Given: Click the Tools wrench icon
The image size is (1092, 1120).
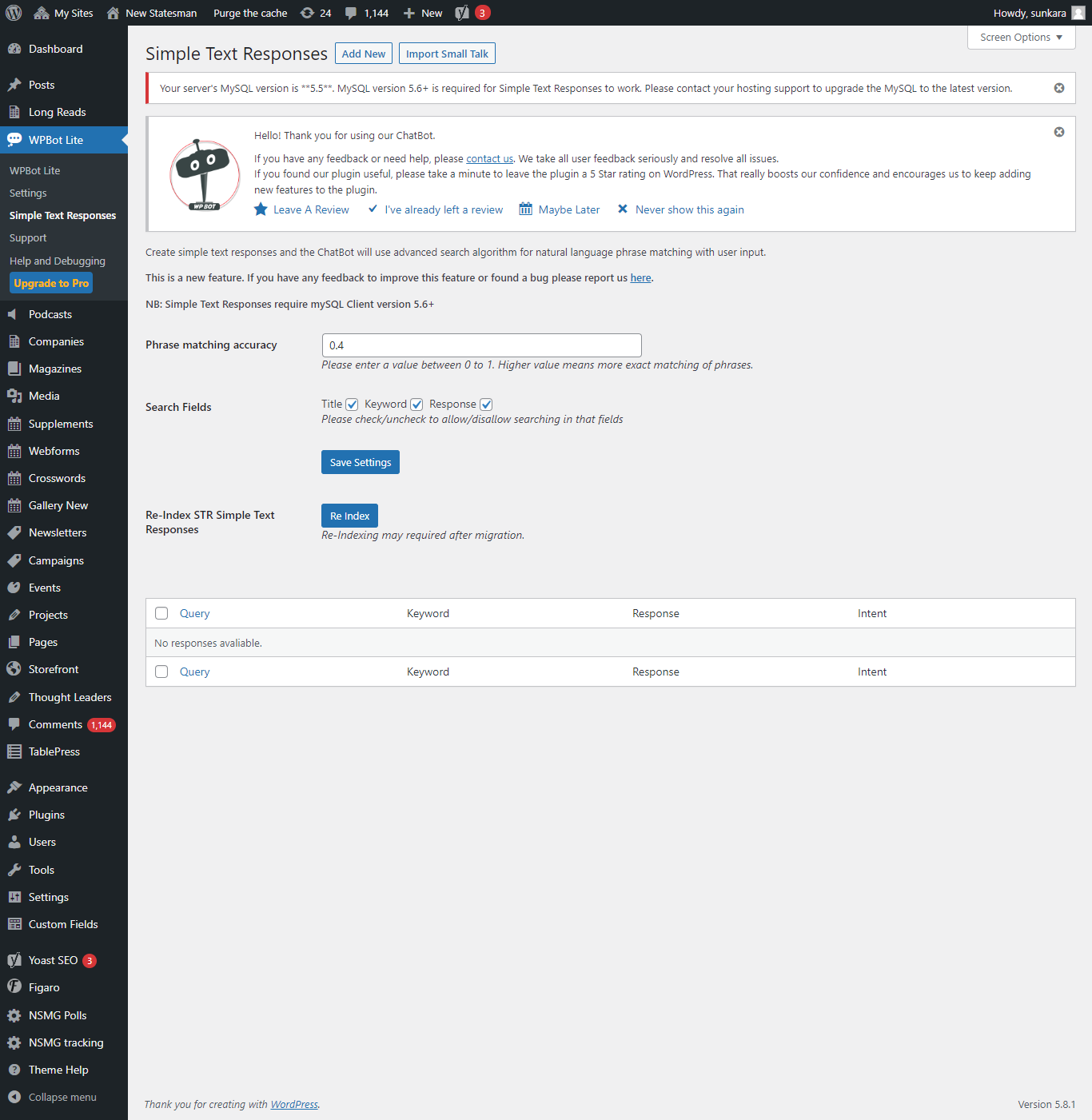Looking at the screenshot, I should (x=14, y=870).
